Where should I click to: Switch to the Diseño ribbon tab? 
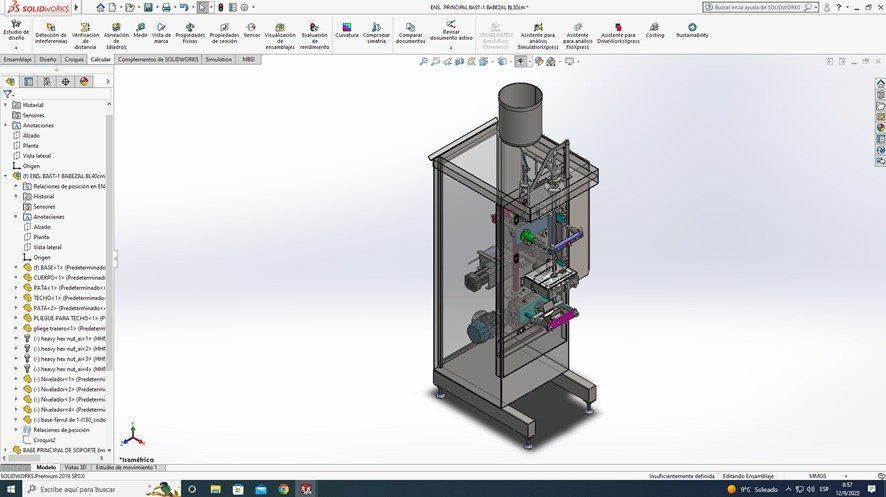tap(48, 59)
